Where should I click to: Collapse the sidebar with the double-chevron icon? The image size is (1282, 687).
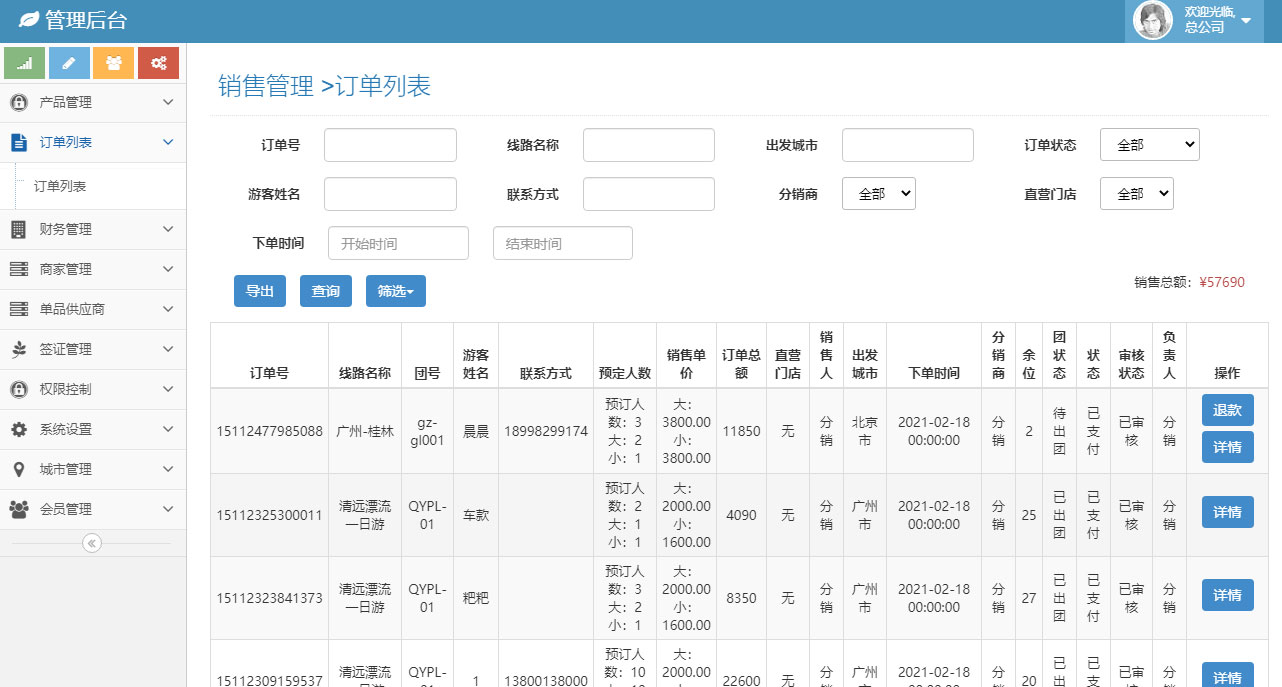point(92,543)
